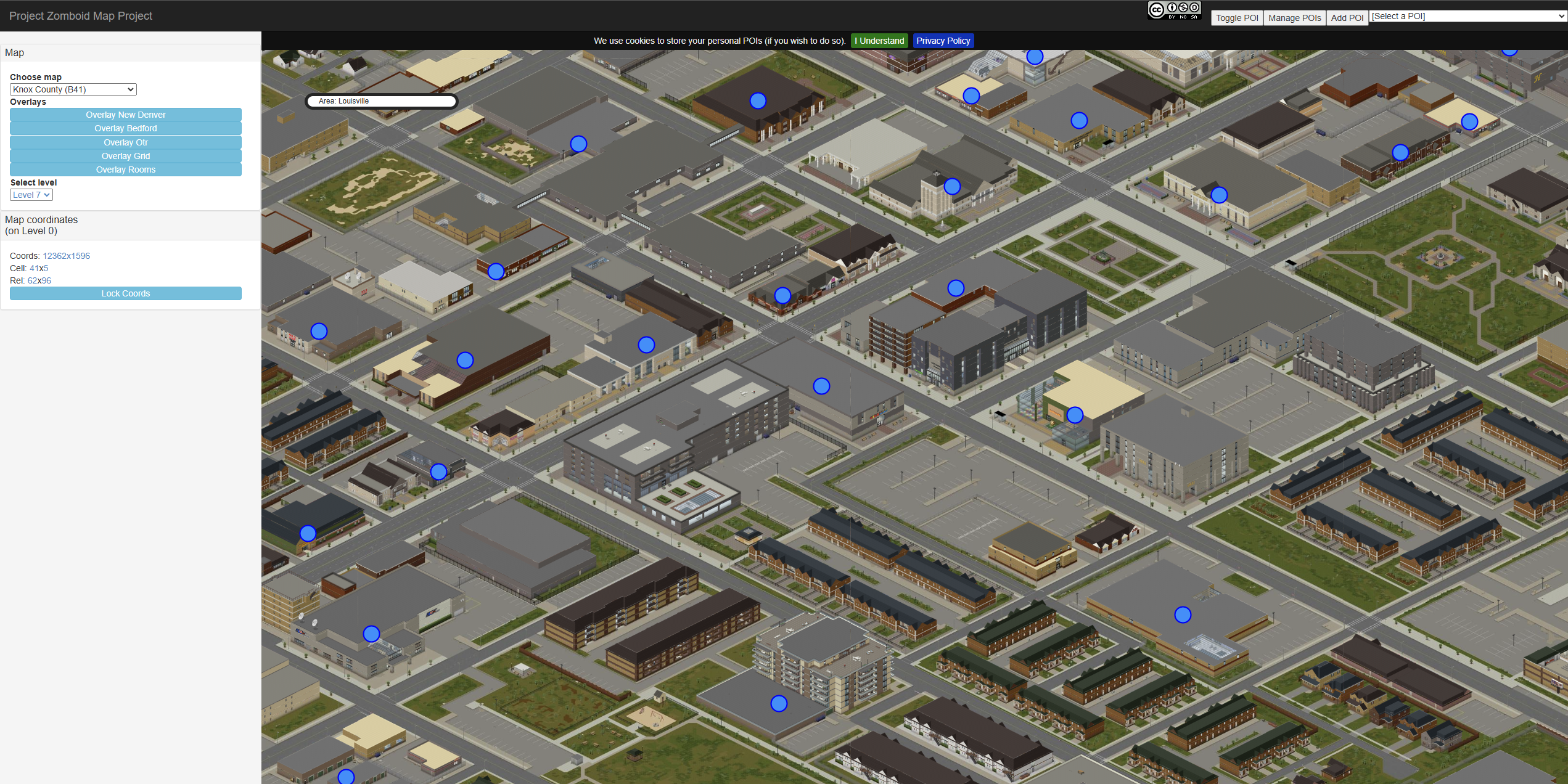This screenshot has height=784, width=1568.
Task: Open the Privacy Policy
Action: point(943,41)
